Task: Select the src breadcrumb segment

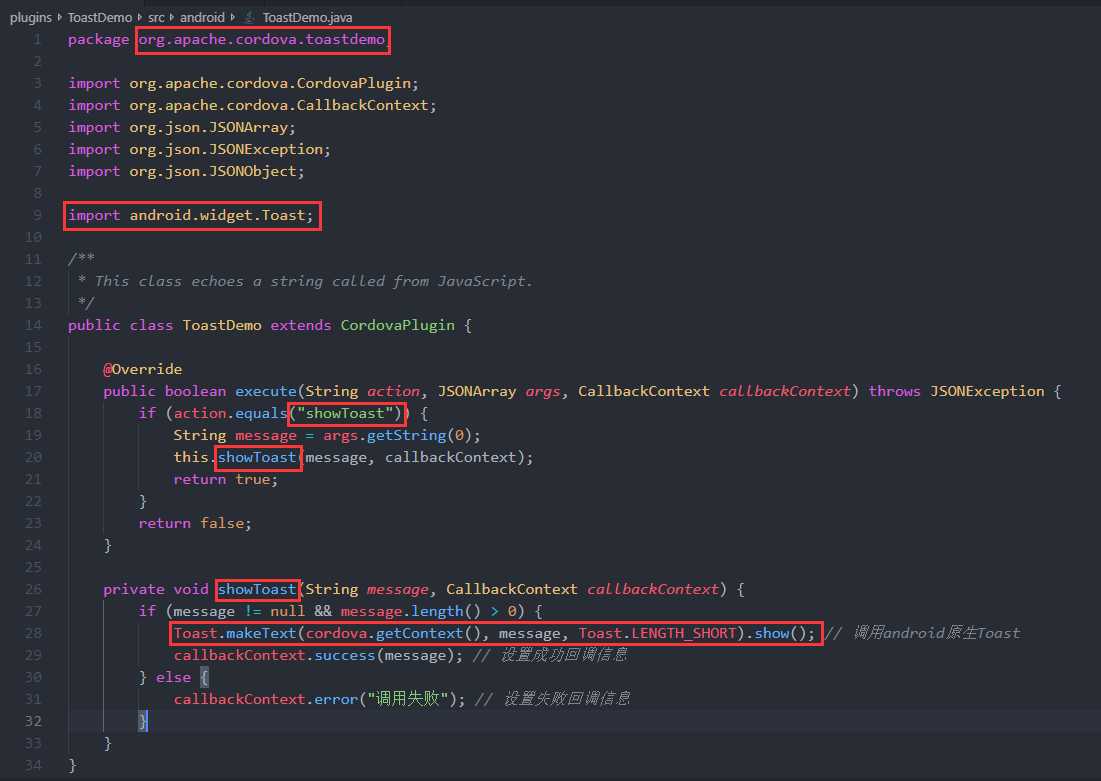Action: tap(157, 18)
